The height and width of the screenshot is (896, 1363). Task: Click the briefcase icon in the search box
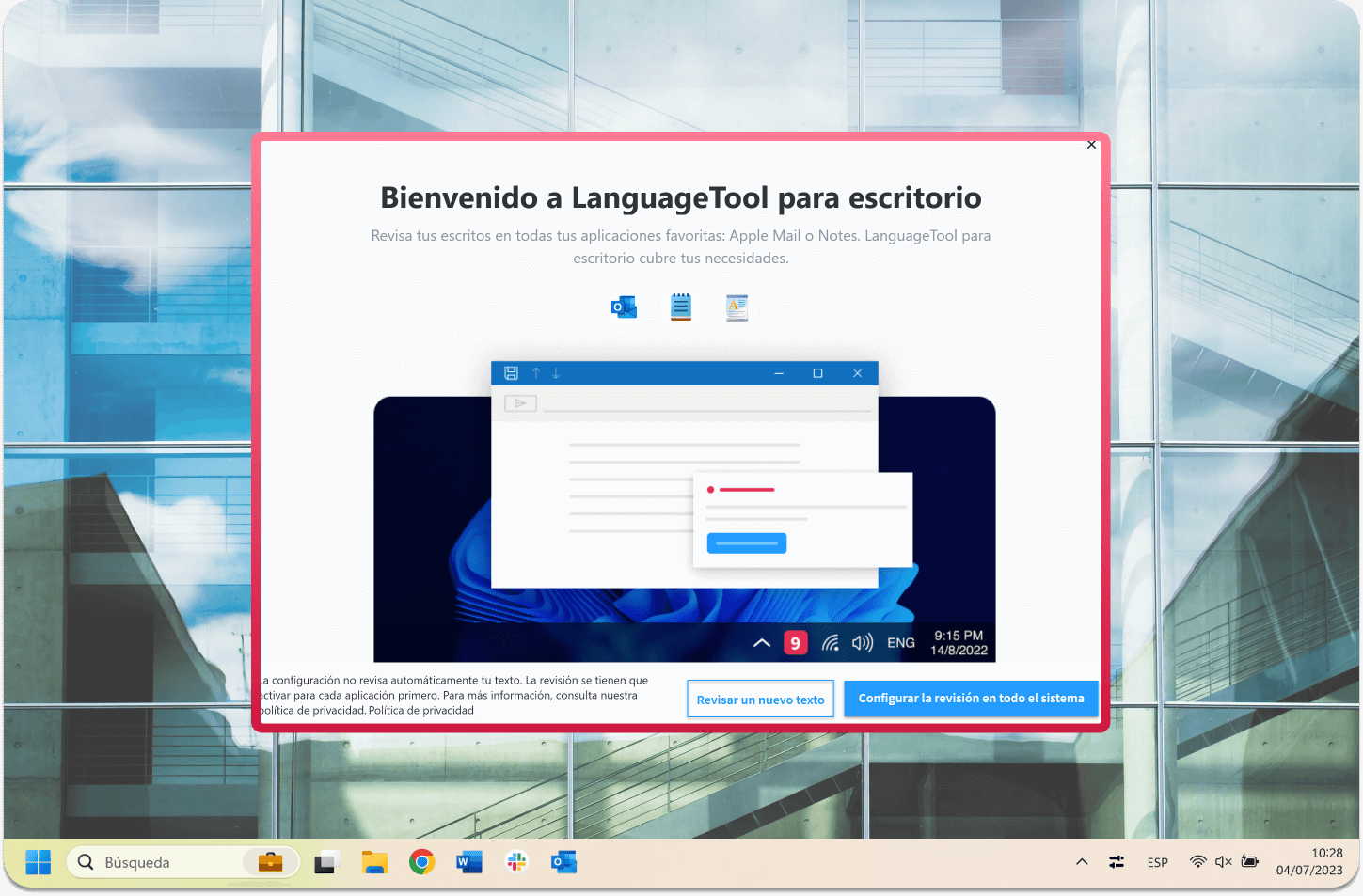tap(271, 862)
